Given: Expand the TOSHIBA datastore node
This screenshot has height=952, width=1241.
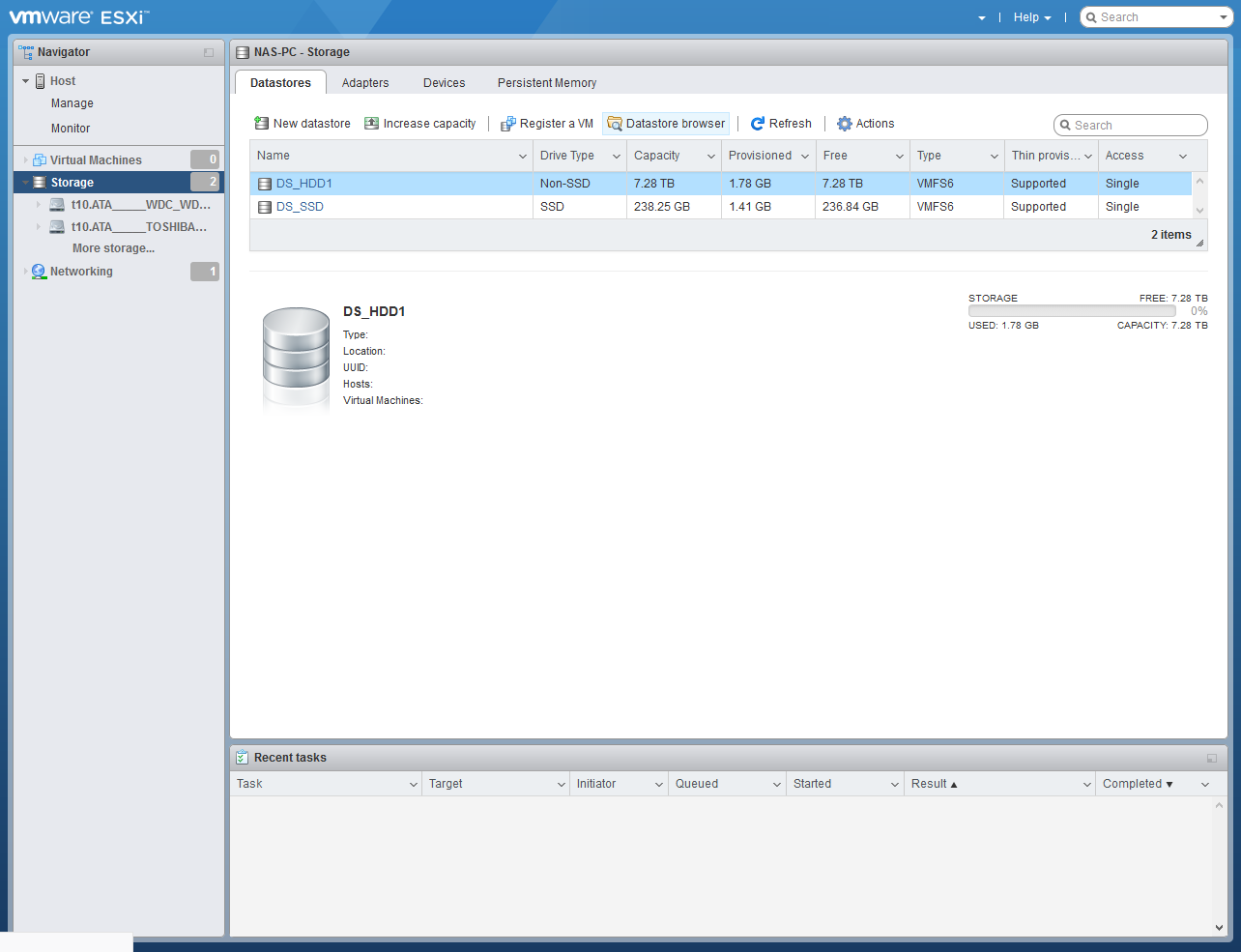Looking at the screenshot, I should pyautogui.click(x=39, y=227).
